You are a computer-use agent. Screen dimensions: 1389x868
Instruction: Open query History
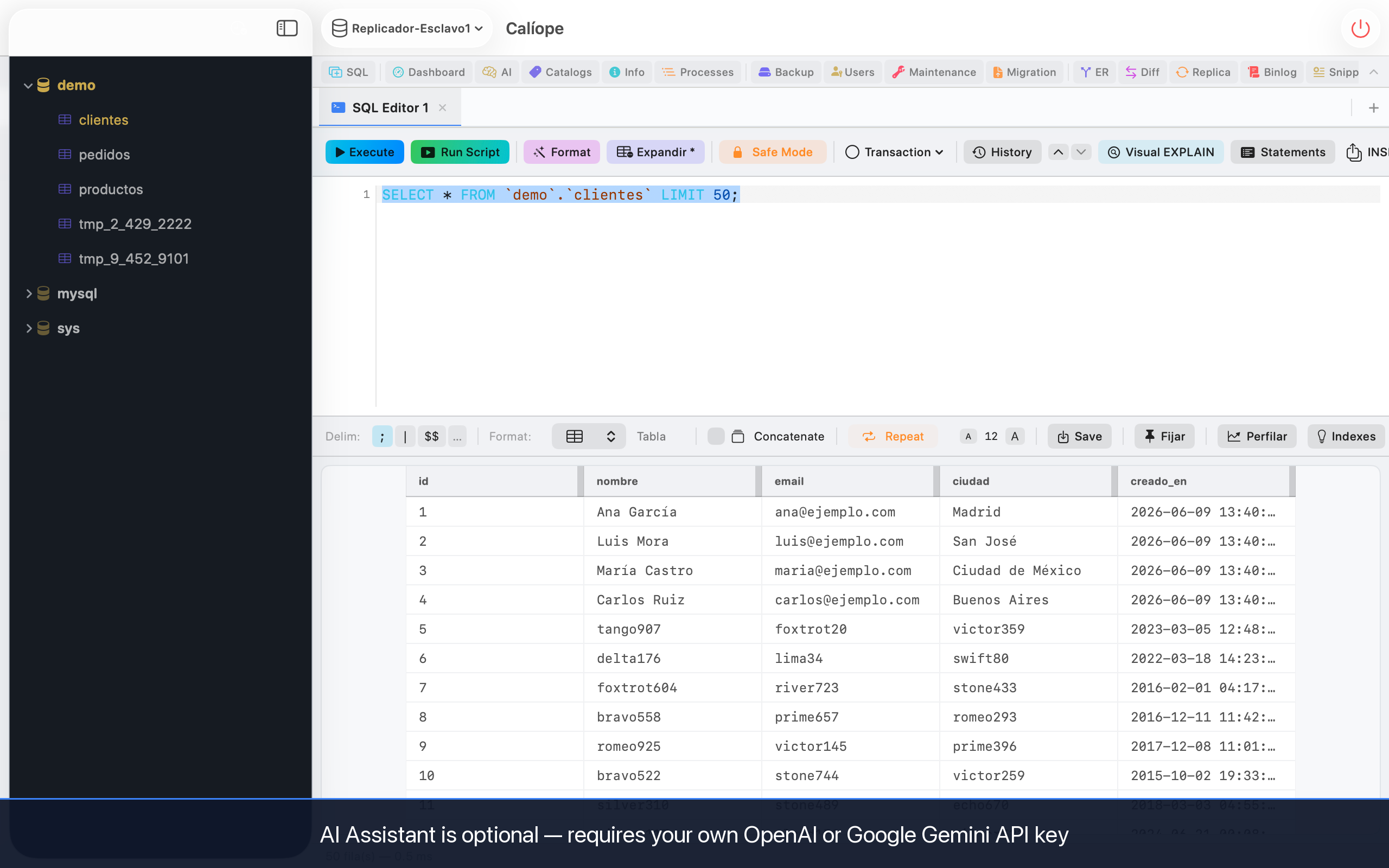click(1002, 152)
